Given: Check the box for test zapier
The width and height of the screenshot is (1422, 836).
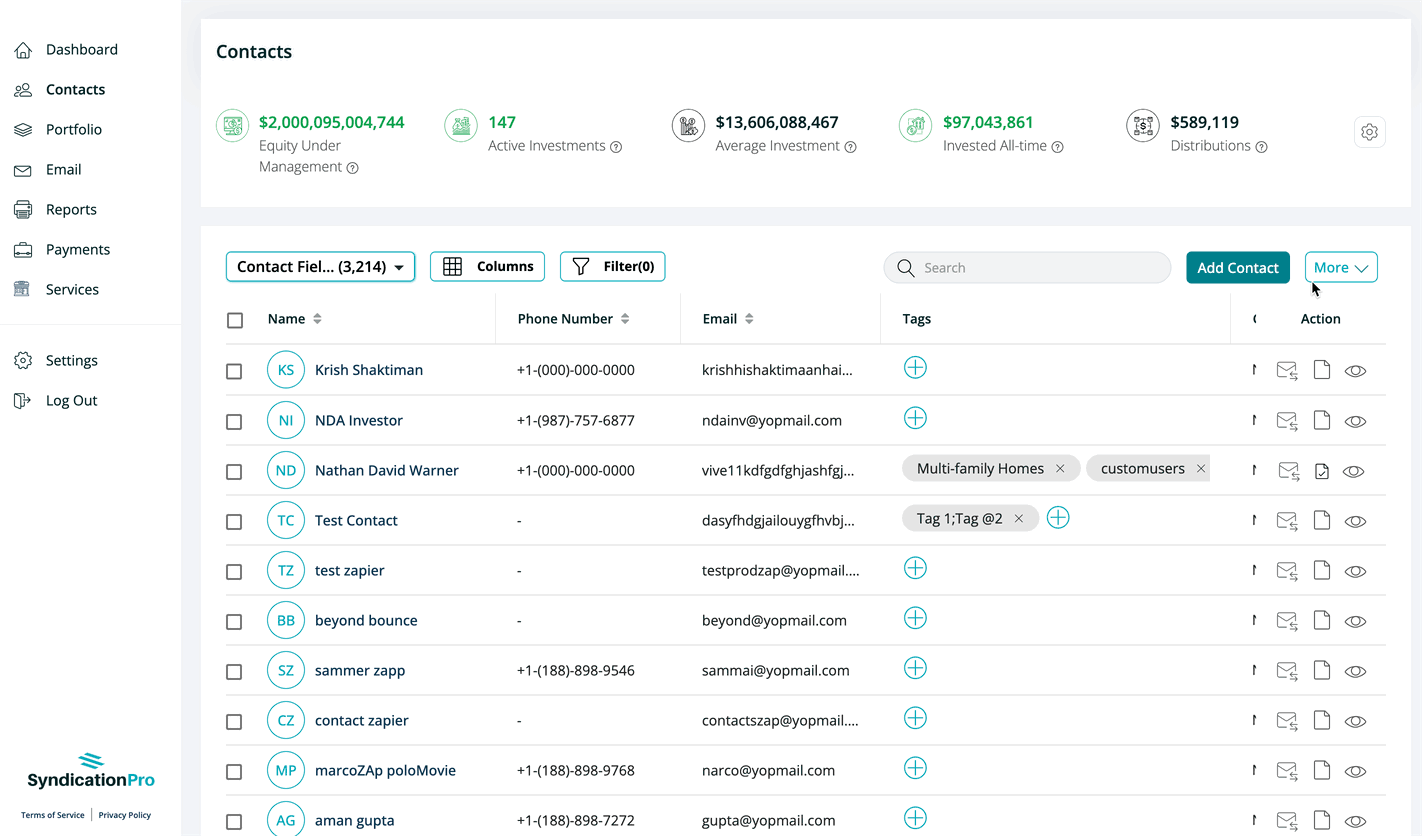Looking at the screenshot, I should (234, 571).
